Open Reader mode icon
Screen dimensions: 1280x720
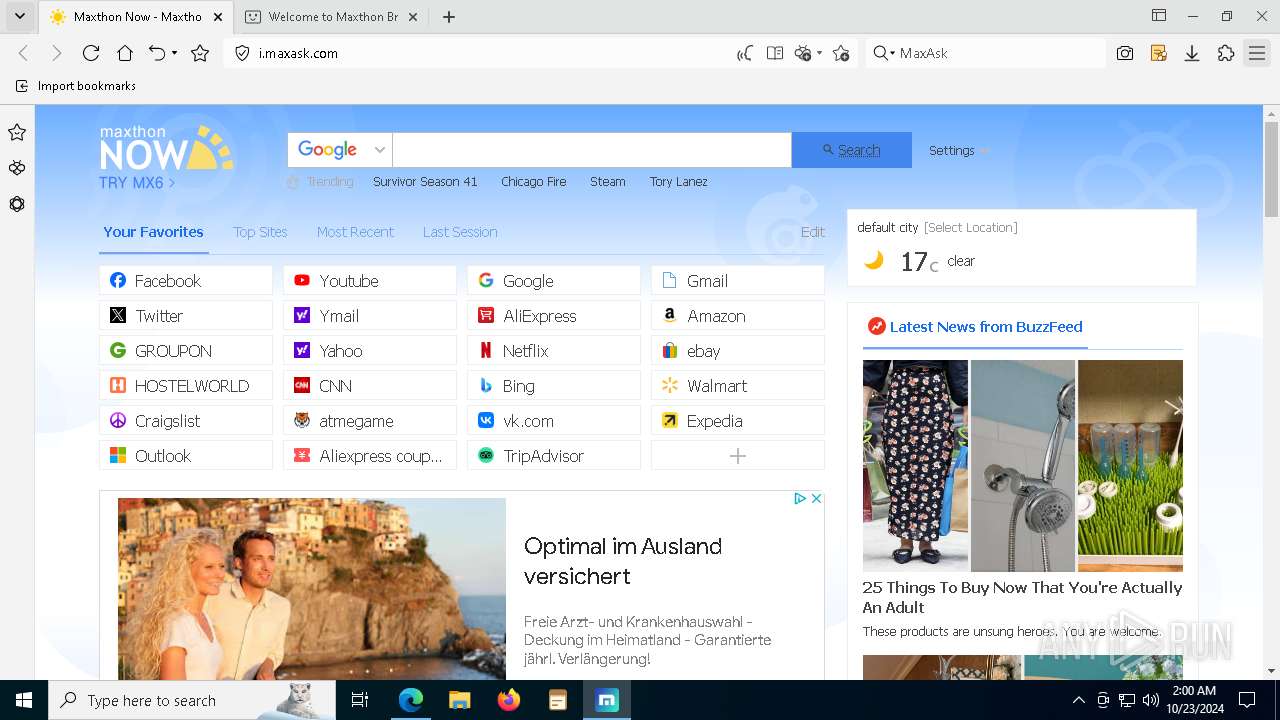point(774,53)
